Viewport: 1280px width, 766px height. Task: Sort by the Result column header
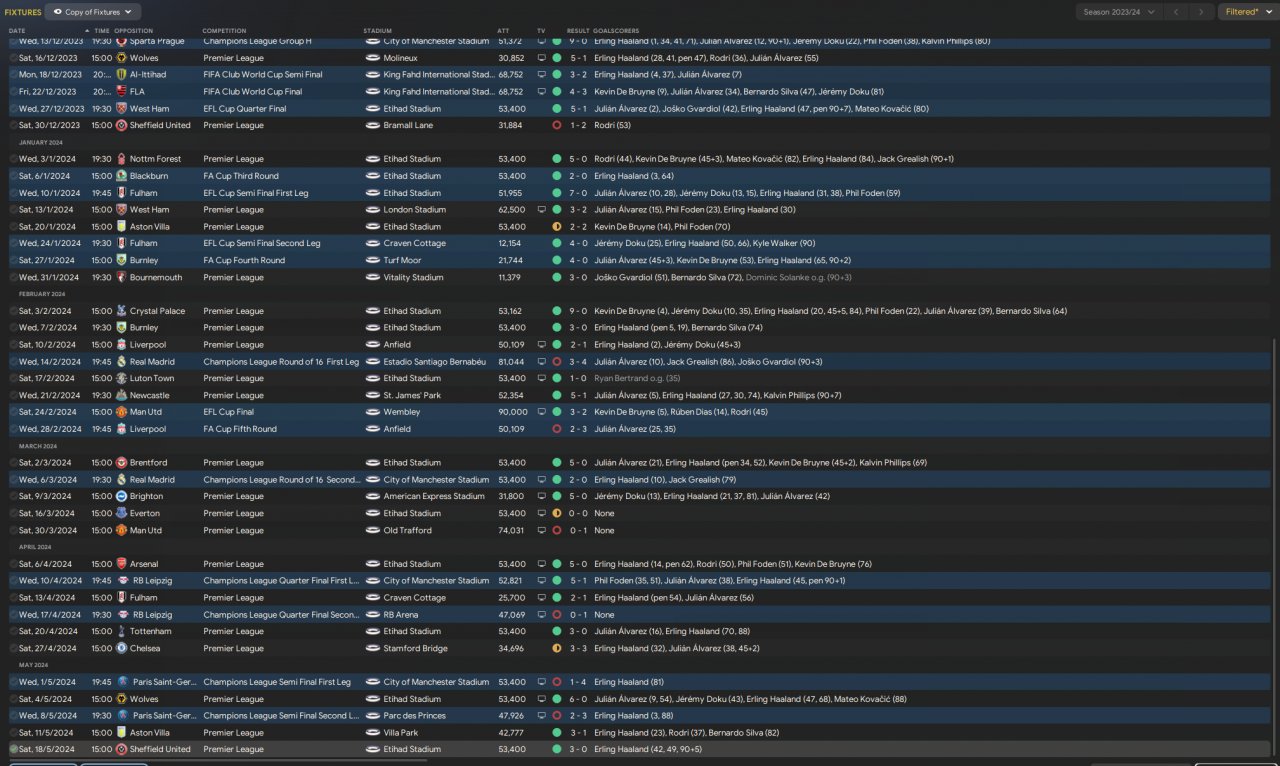click(578, 31)
